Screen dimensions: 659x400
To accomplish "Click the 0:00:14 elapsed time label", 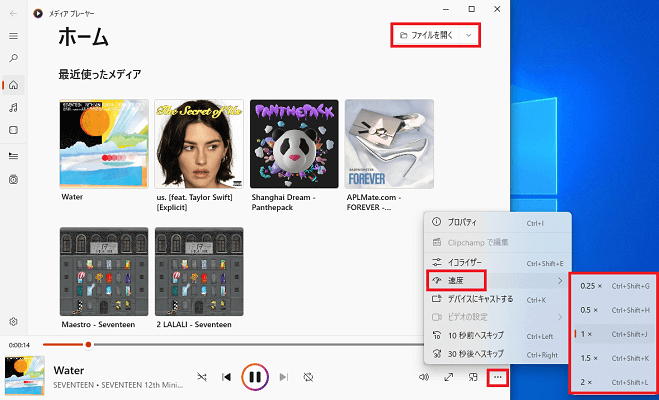I will [19, 345].
